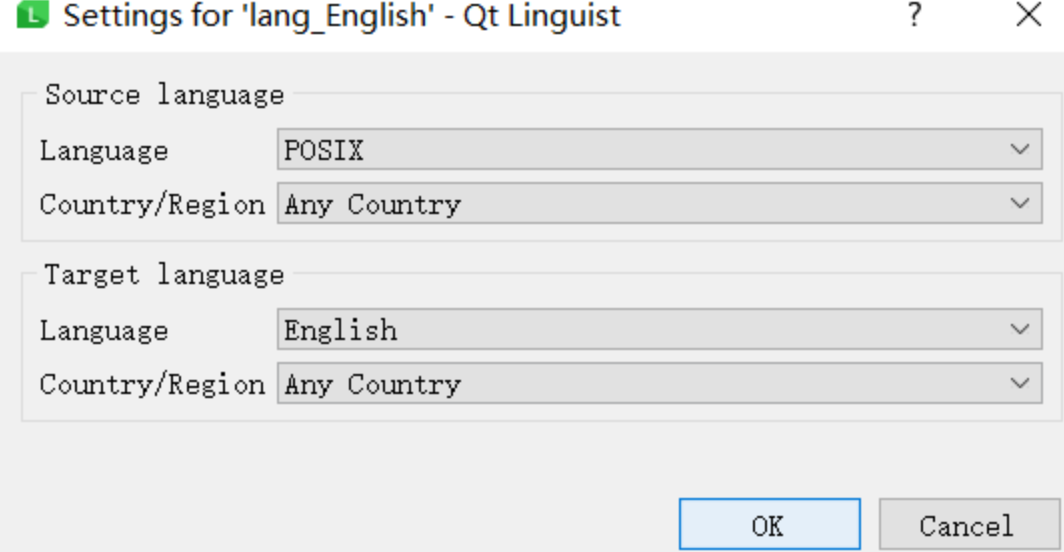Screen dimensions: 1064x552
Task: Dismiss dialog with the Cancel button
Action: pos(969,525)
